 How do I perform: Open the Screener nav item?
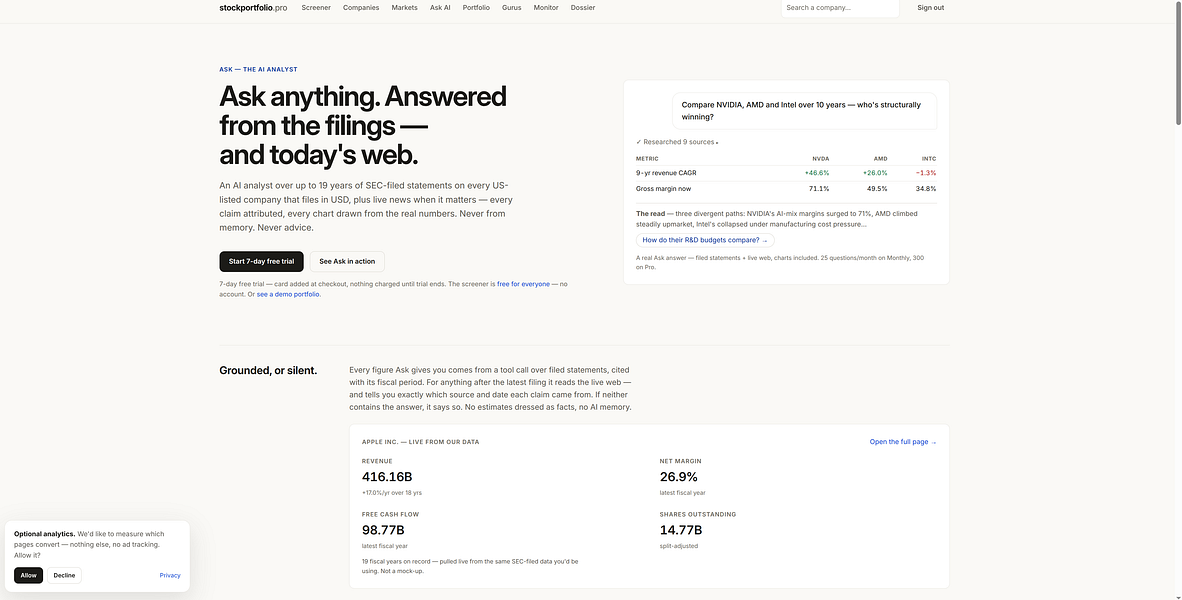coord(316,8)
